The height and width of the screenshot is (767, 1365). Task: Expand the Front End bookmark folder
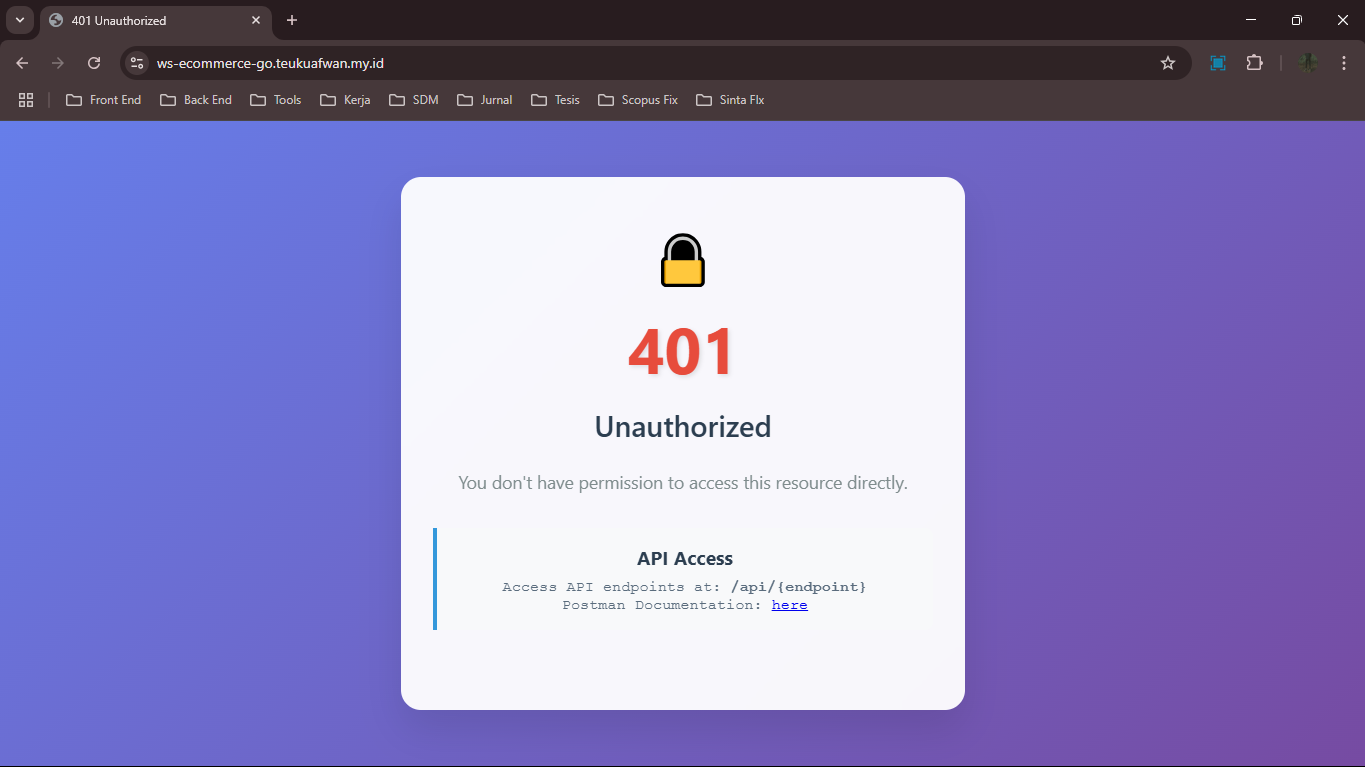pyautogui.click(x=104, y=100)
